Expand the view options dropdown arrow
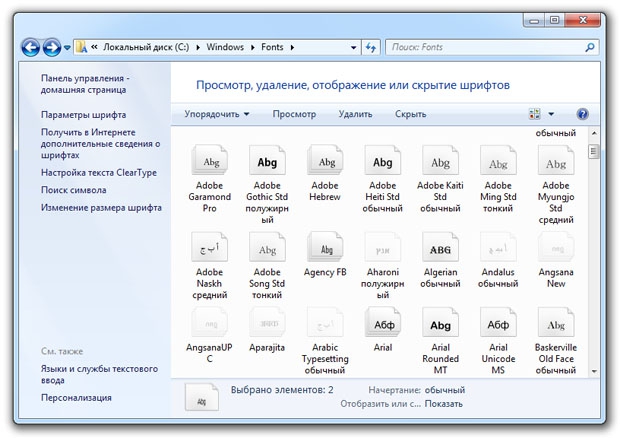The width and height of the screenshot is (620, 438). [x=551, y=114]
